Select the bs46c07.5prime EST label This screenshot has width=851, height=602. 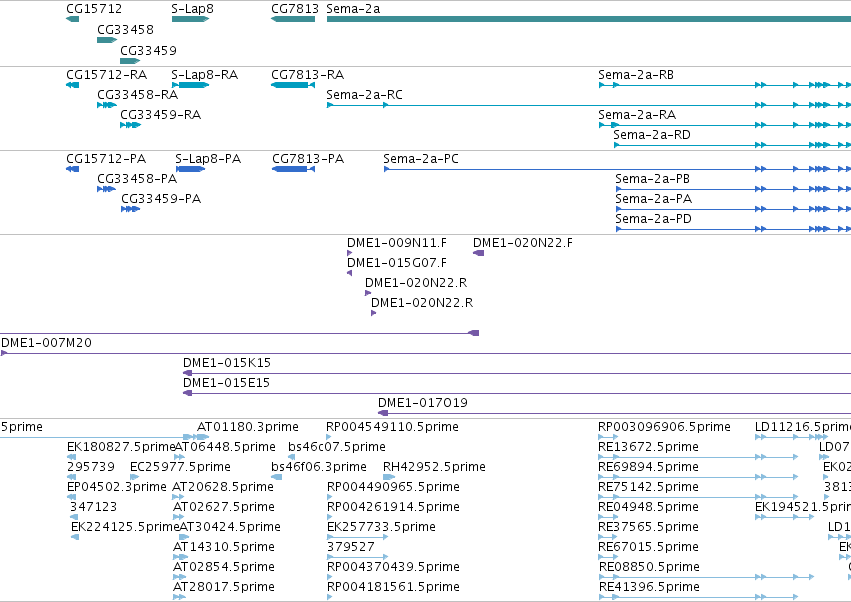pyautogui.click(x=337, y=447)
